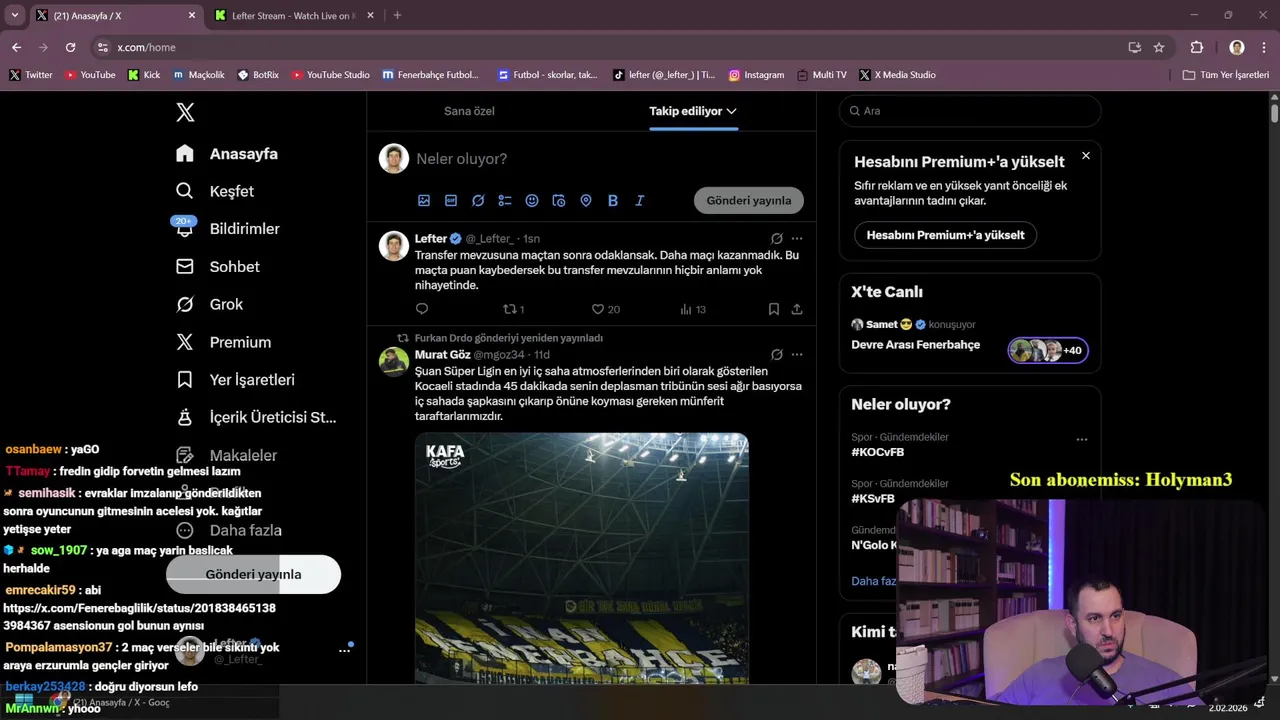This screenshot has height=720, width=1280.
Task: Add image media to post
Action: [424, 201]
